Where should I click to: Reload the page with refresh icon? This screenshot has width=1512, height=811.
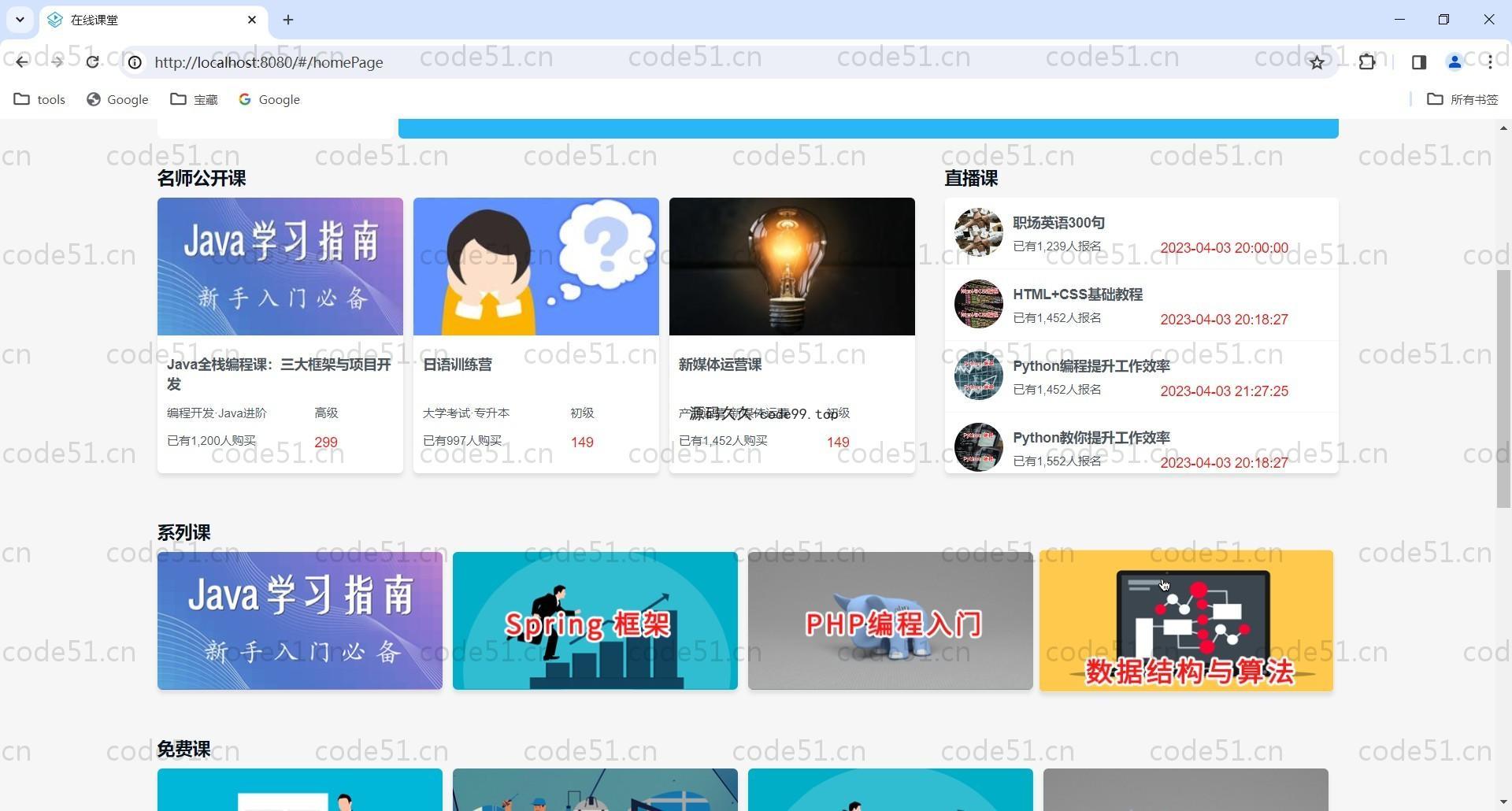[x=92, y=62]
